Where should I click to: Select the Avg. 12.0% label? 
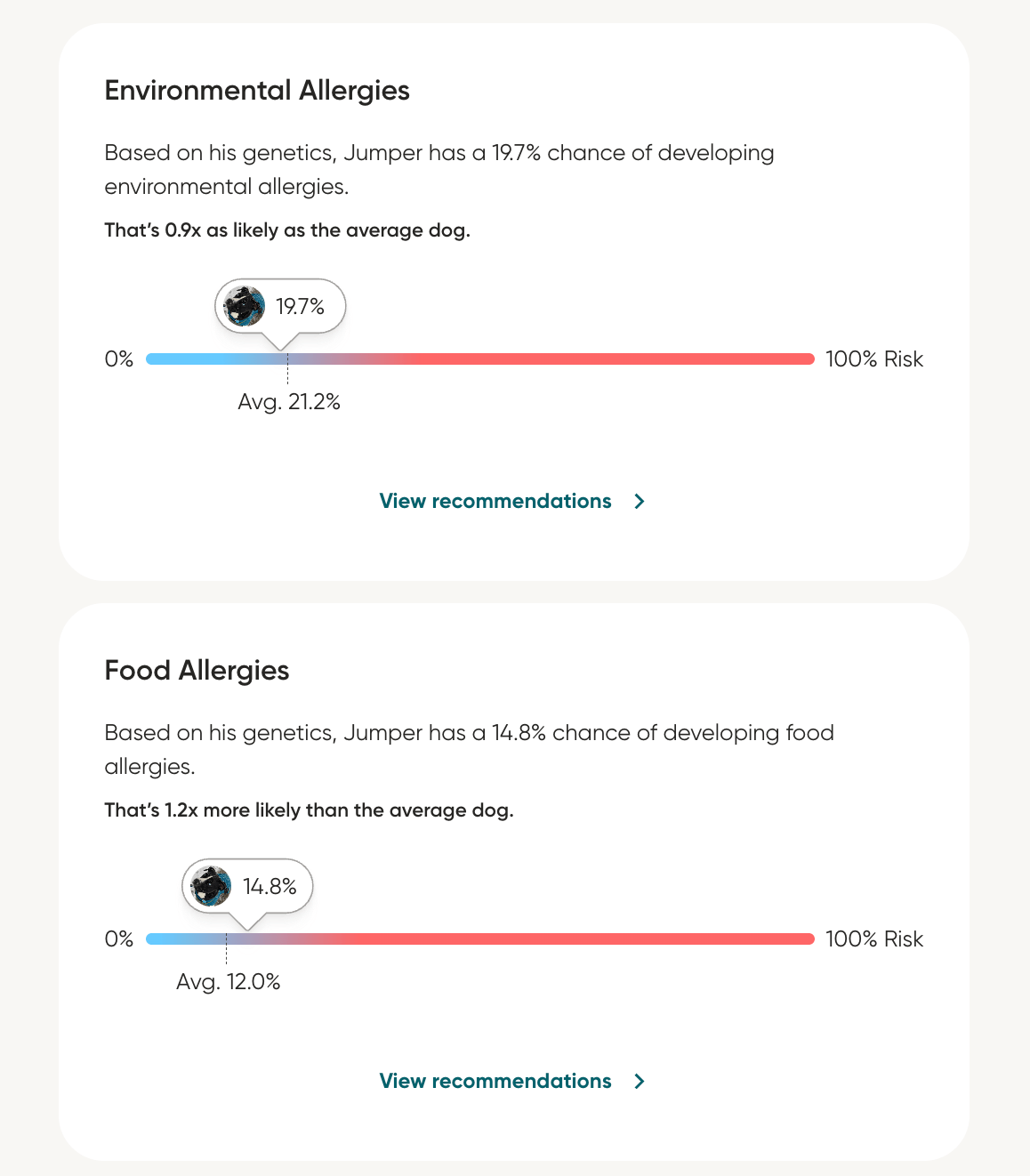(229, 982)
